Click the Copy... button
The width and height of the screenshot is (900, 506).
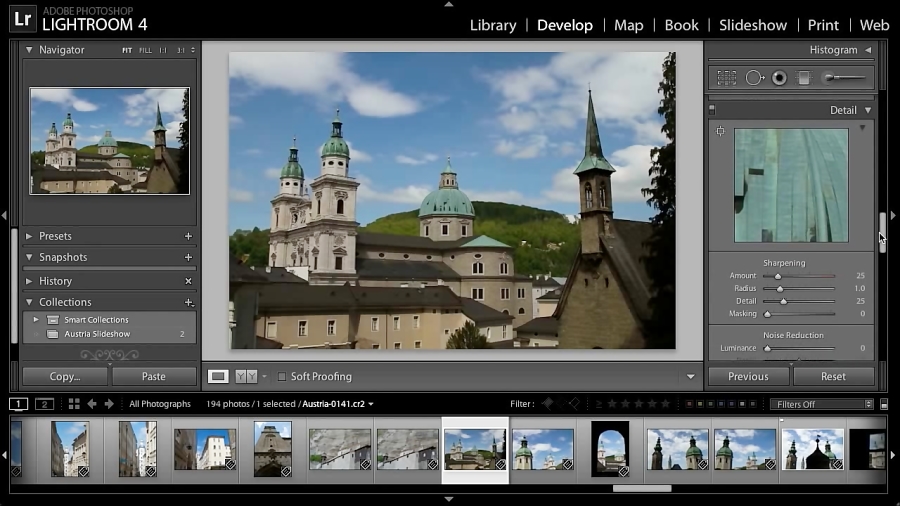[65, 376]
